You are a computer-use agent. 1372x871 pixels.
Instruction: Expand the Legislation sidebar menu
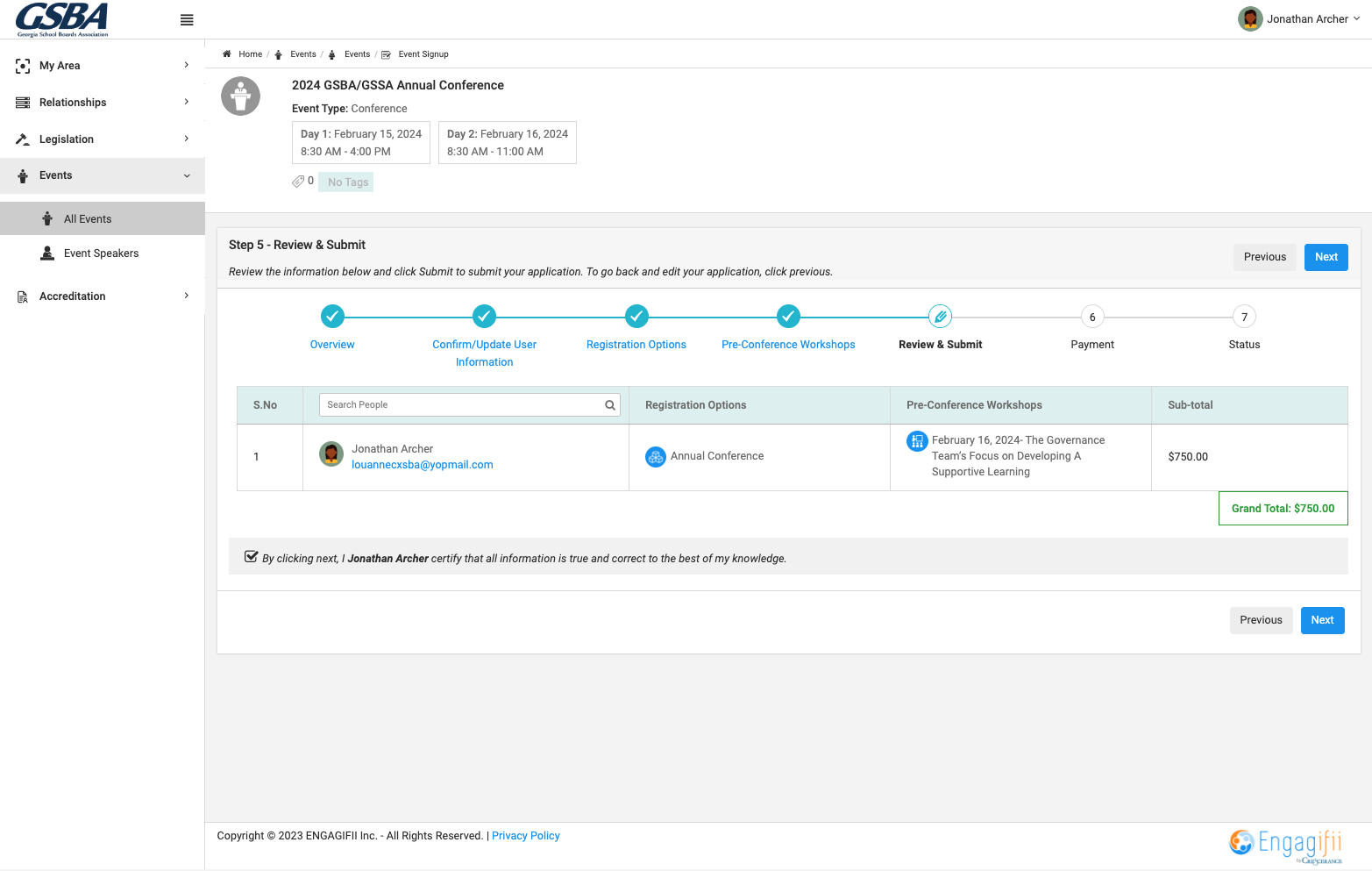pyautogui.click(x=103, y=139)
